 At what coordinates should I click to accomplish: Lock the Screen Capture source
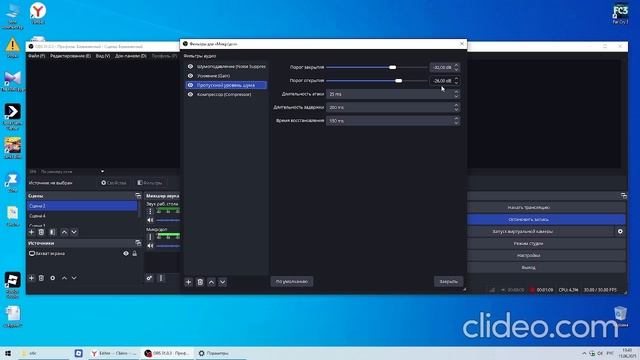(x=135, y=253)
